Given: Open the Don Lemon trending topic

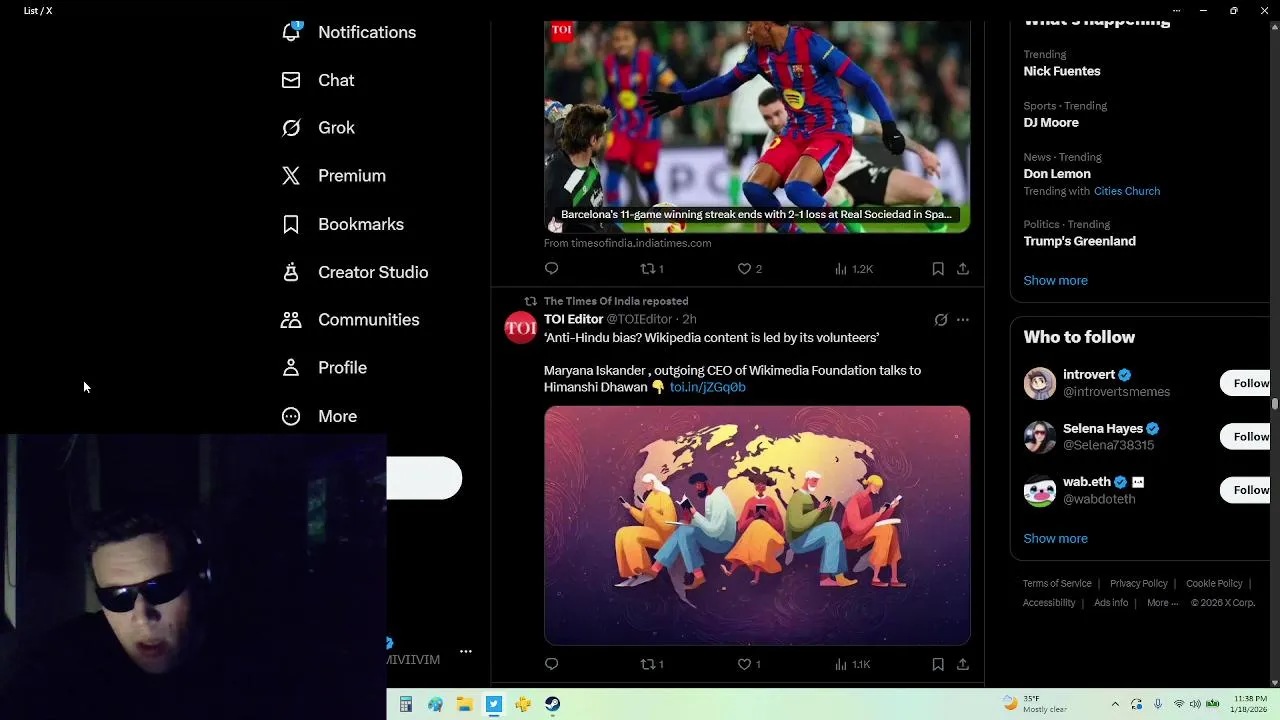Looking at the screenshot, I should point(1057,173).
